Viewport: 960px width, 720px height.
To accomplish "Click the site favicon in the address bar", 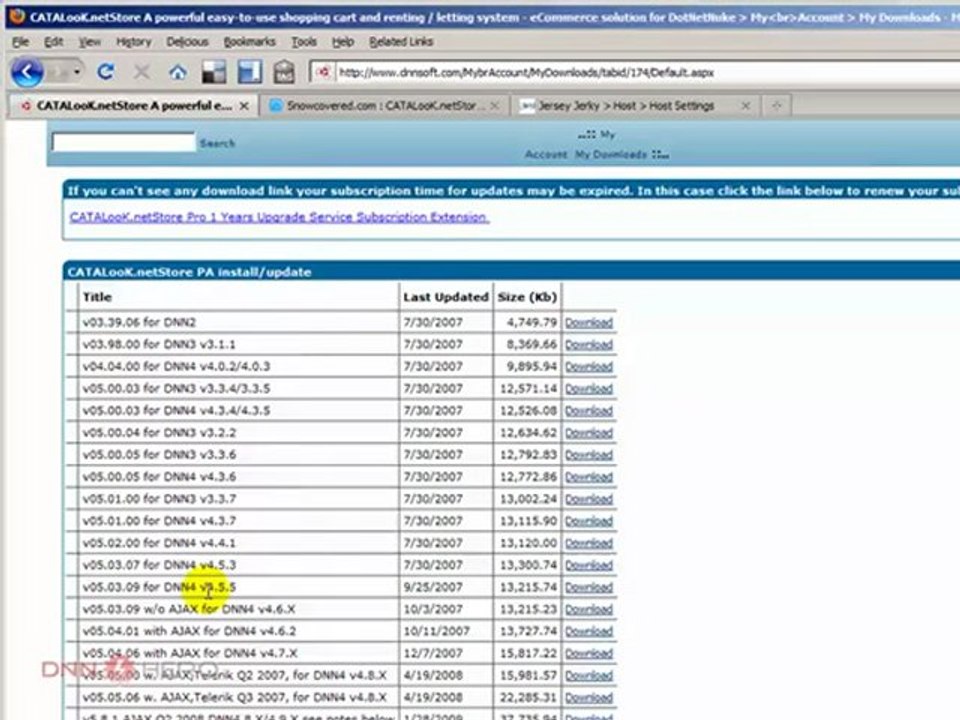I will (x=323, y=72).
